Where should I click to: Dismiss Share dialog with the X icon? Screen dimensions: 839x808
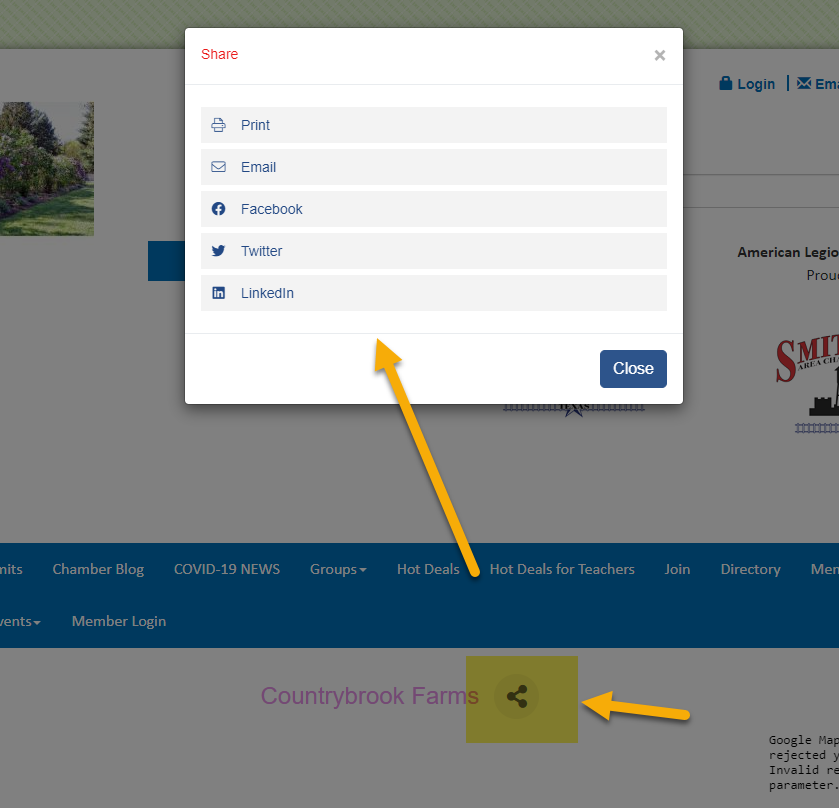pyautogui.click(x=660, y=55)
